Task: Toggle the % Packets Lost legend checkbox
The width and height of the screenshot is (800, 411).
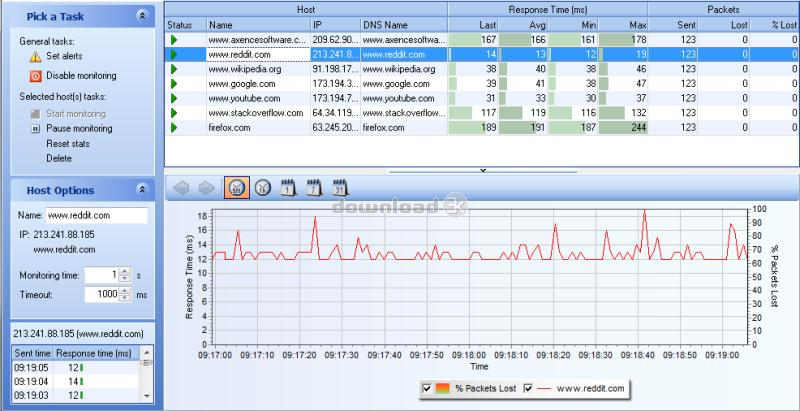Action: tap(427, 389)
